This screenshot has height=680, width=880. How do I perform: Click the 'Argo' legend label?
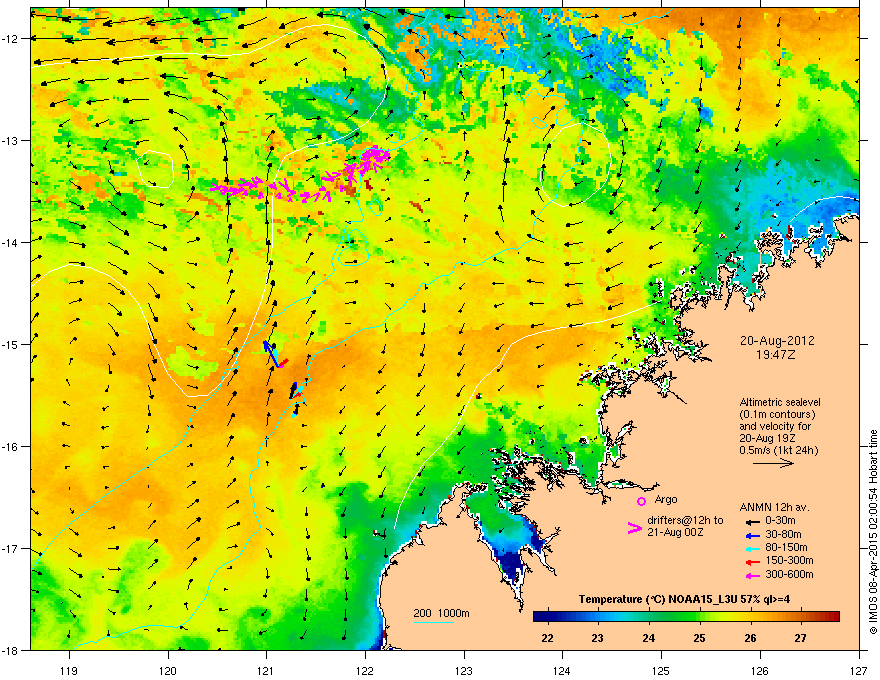coord(666,499)
